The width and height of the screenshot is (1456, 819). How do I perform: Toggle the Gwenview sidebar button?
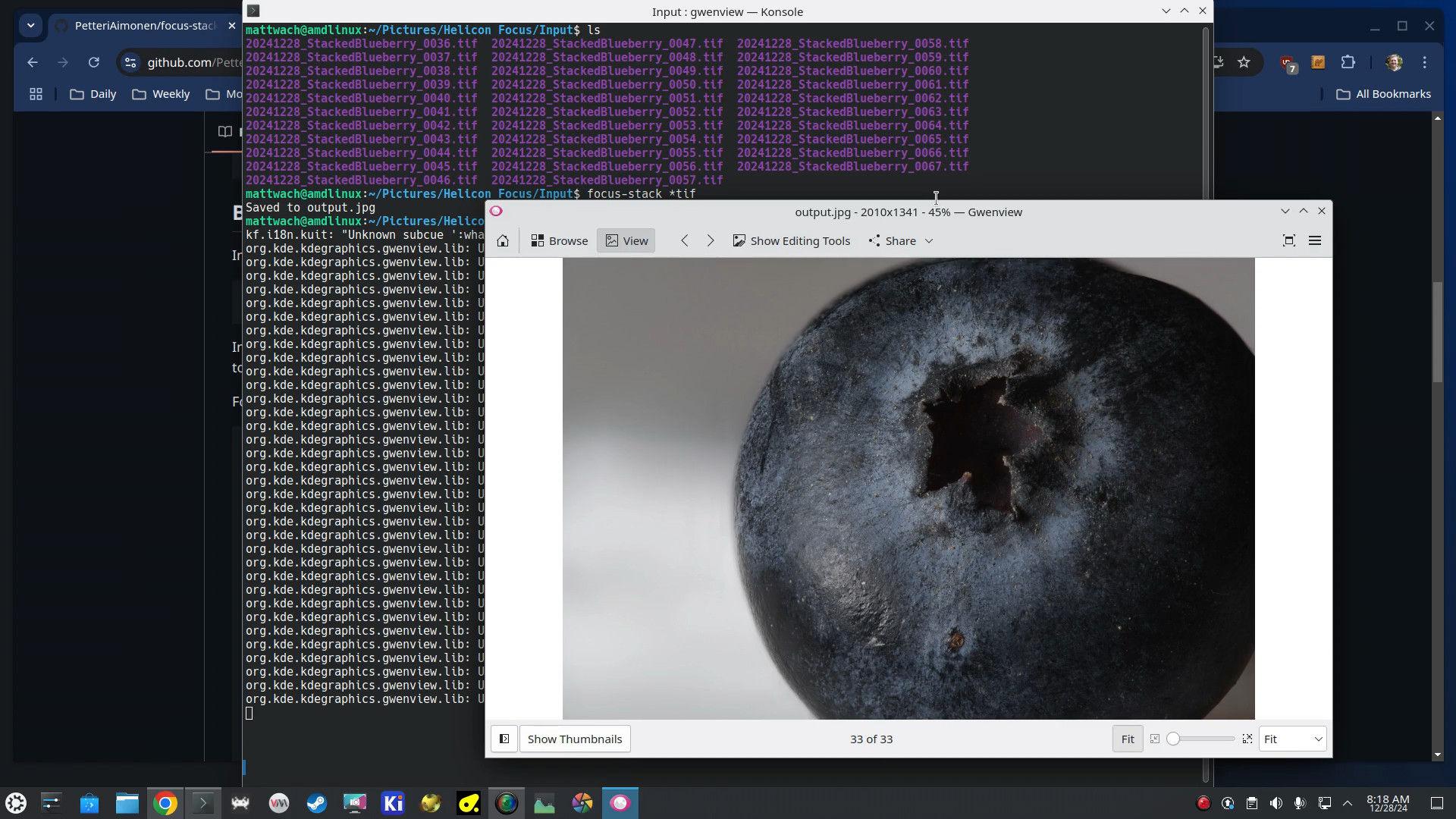(504, 739)
